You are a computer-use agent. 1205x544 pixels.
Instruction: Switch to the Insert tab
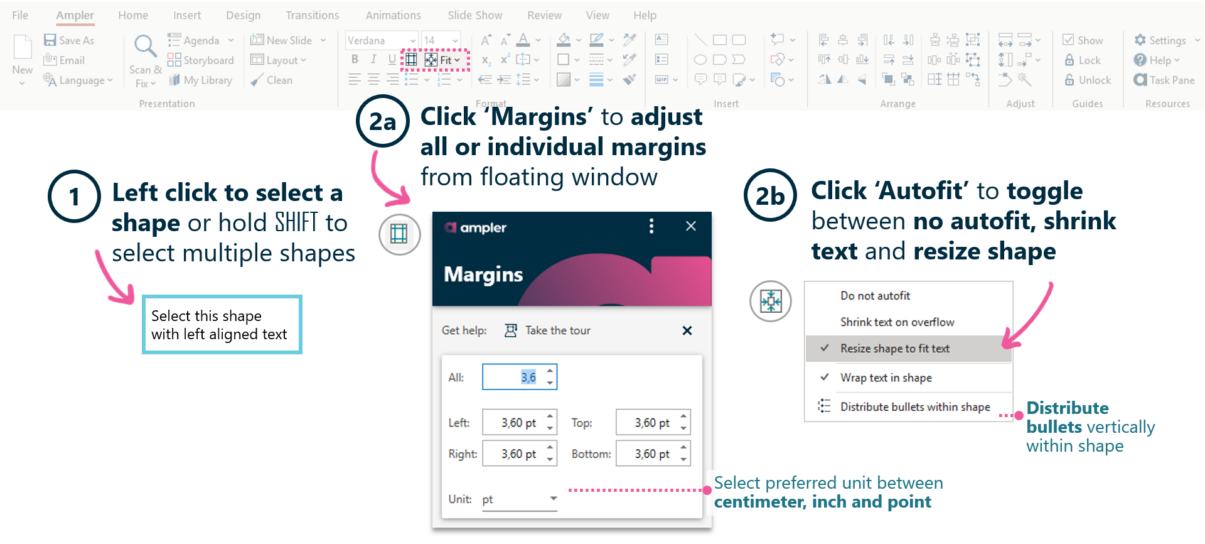[x=187, y=15]
